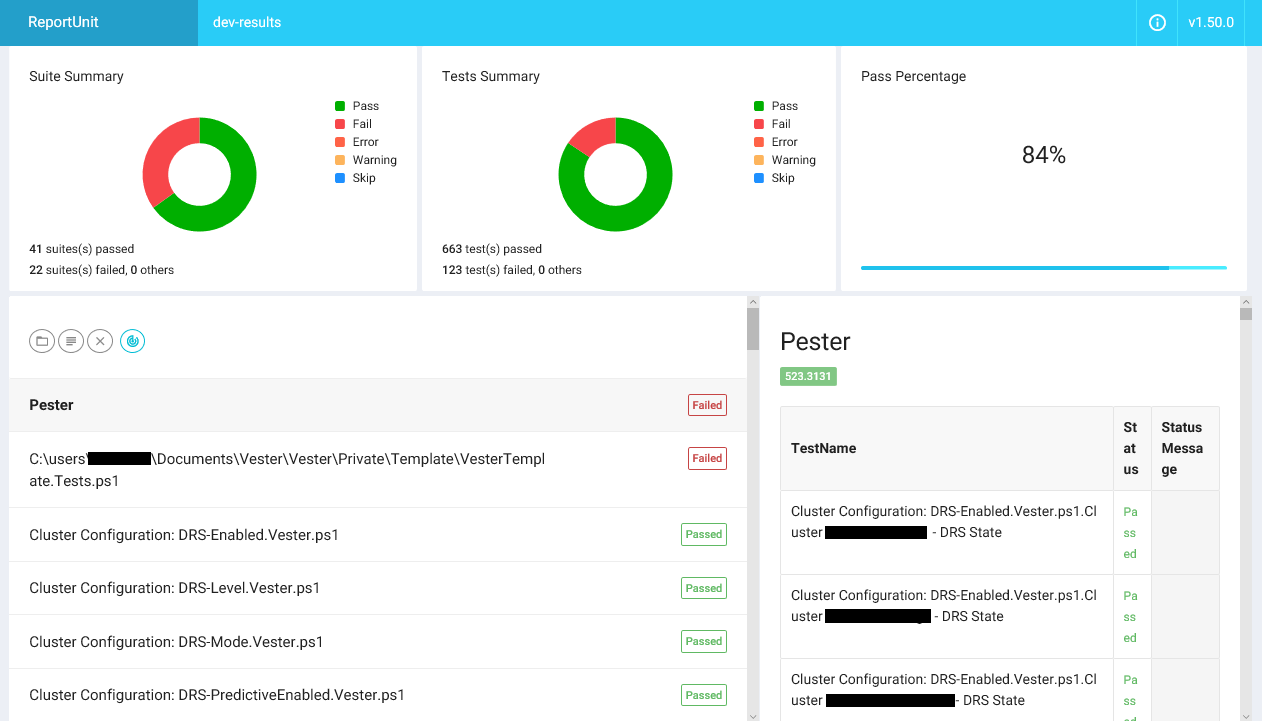Click the Error swatch in Tests Summary legend
This screenshot has width=1262, height=721.
[x=759, y=142]
